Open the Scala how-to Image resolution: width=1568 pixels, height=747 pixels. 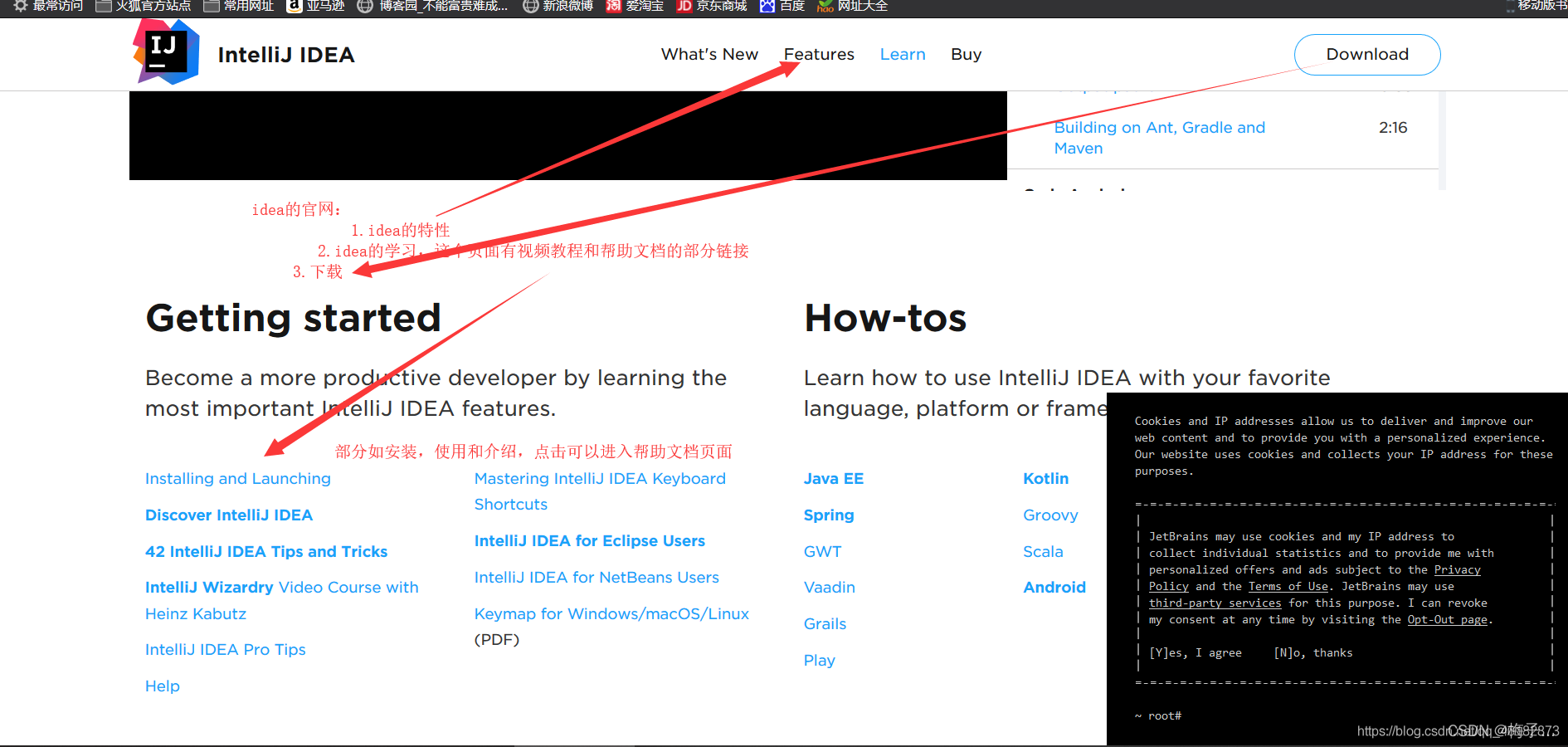pos(1043,552)
